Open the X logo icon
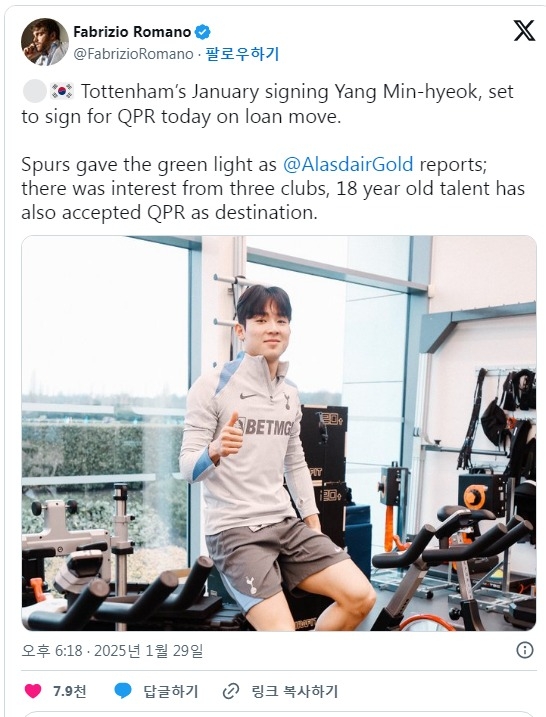Image resolution: width=546 pixels, height=717 pixels. click(x=524, y=31)
